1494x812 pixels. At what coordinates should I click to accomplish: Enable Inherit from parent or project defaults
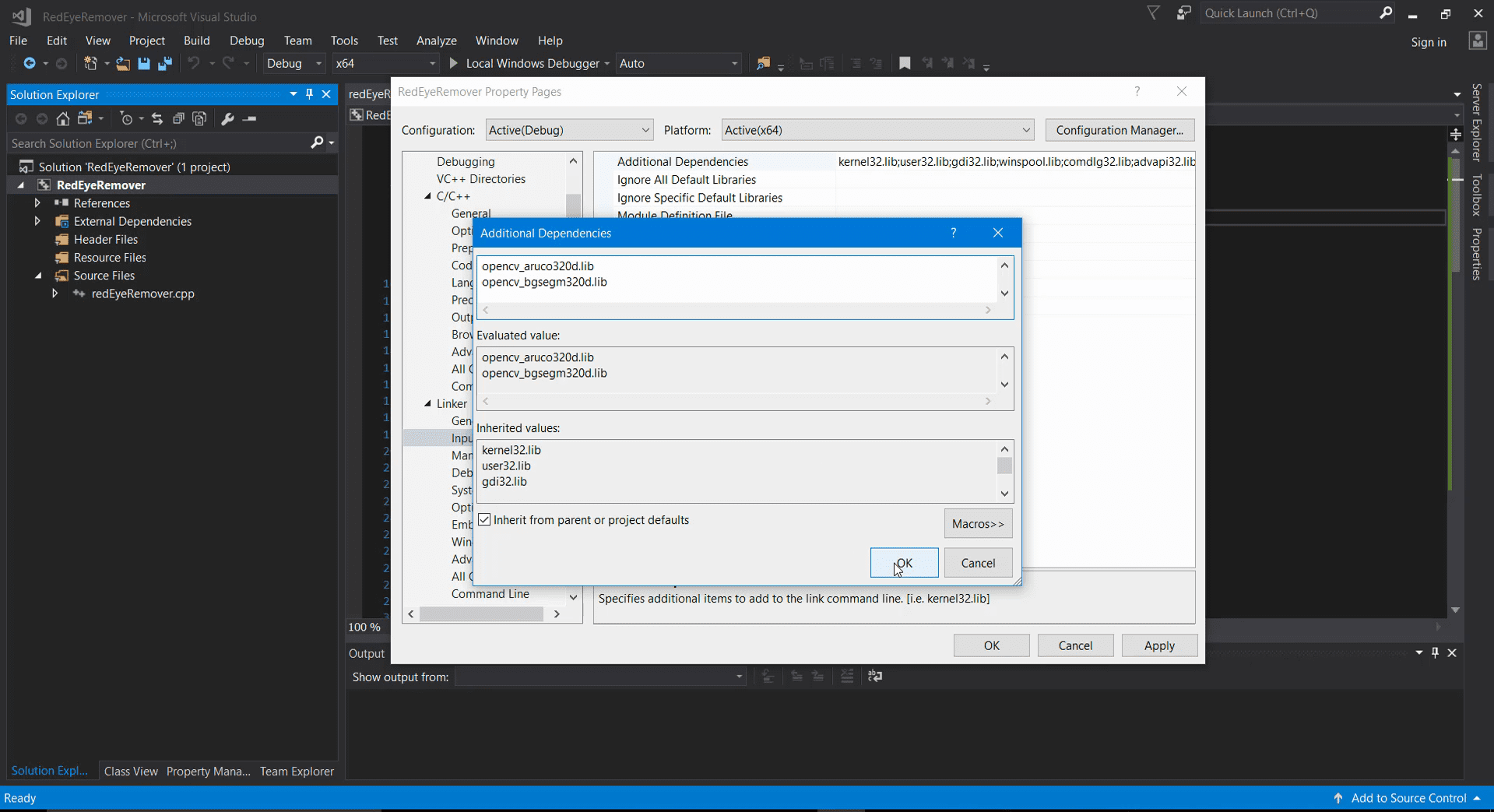click(485, 520)
